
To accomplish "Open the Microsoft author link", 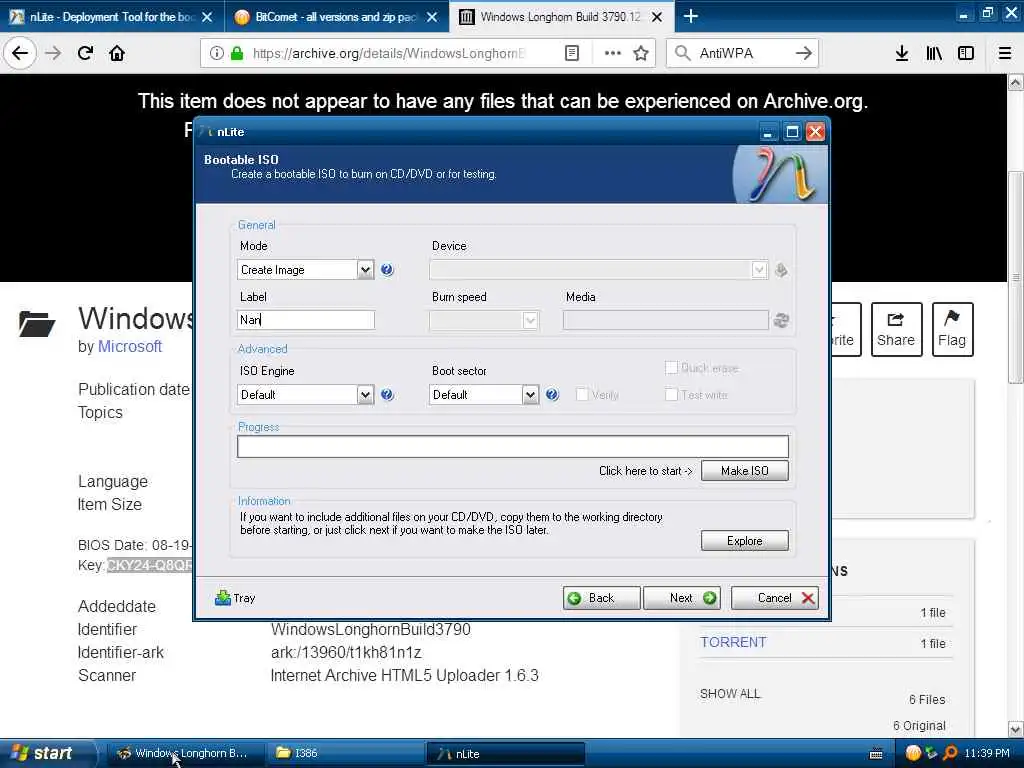I will (x=129, y=347).
